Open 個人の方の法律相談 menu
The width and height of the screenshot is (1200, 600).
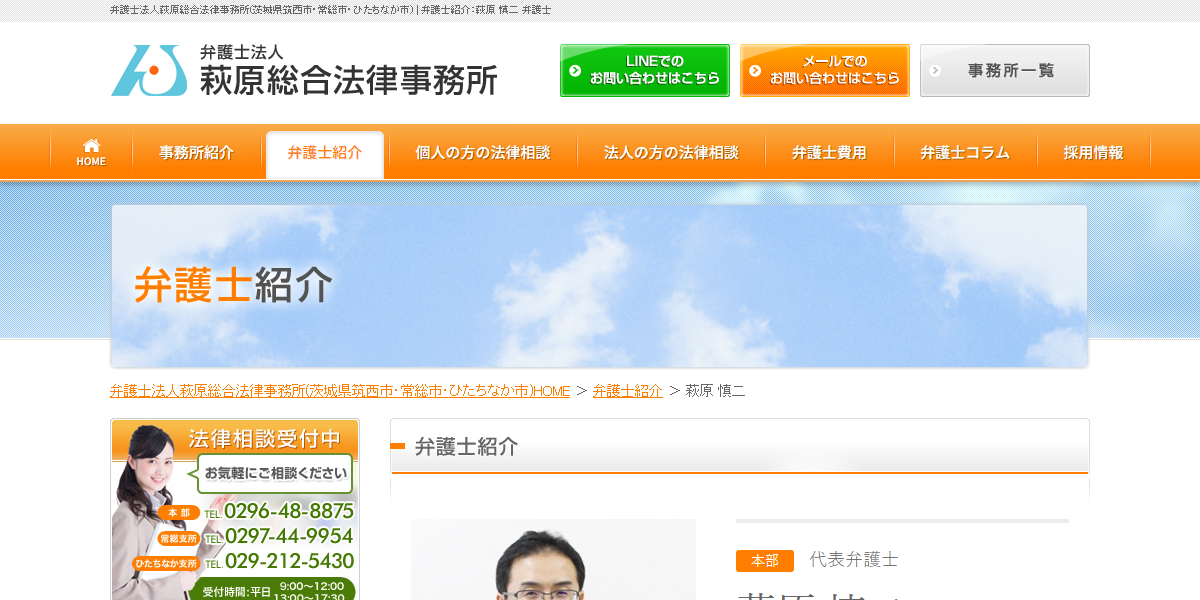[482, 153]
